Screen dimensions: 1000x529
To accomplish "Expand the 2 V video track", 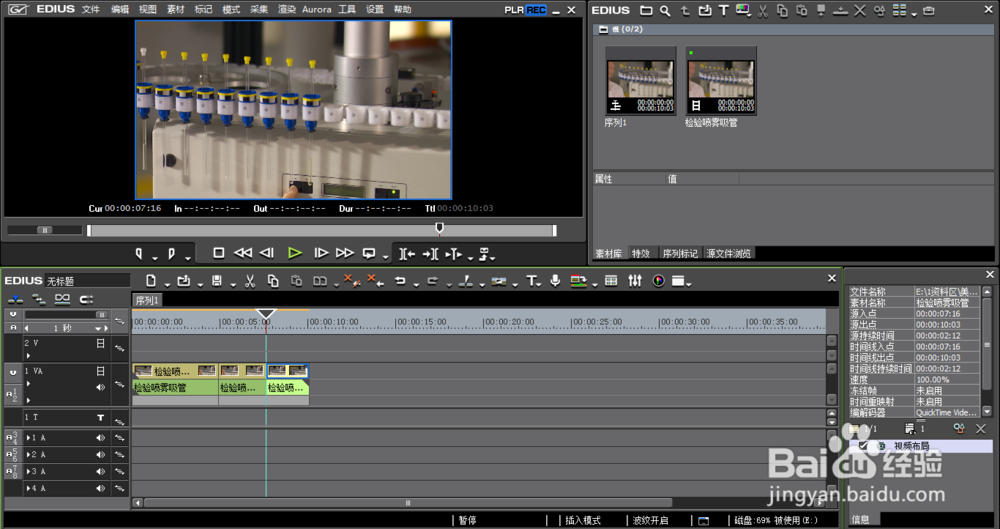I will click(28, 355).
